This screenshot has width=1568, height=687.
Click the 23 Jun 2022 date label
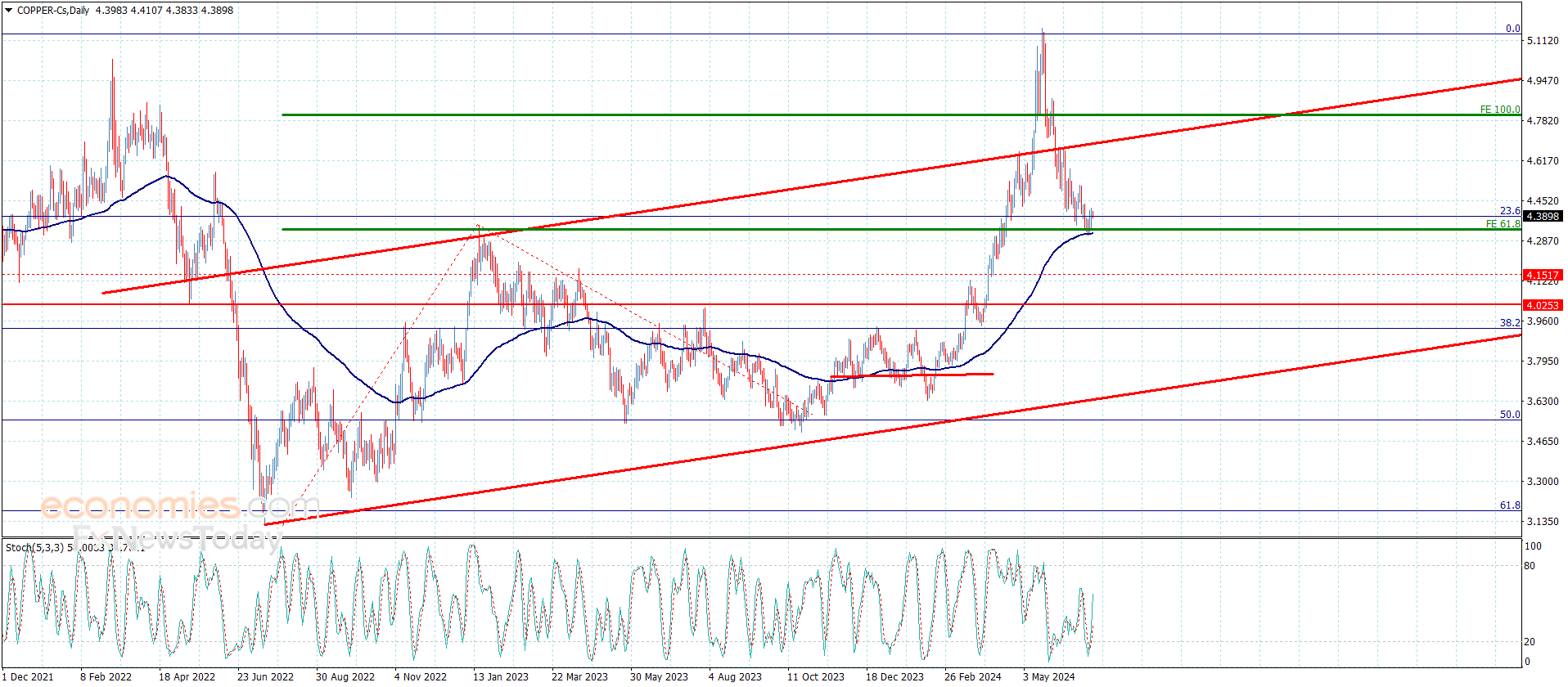tap(265, 677)
